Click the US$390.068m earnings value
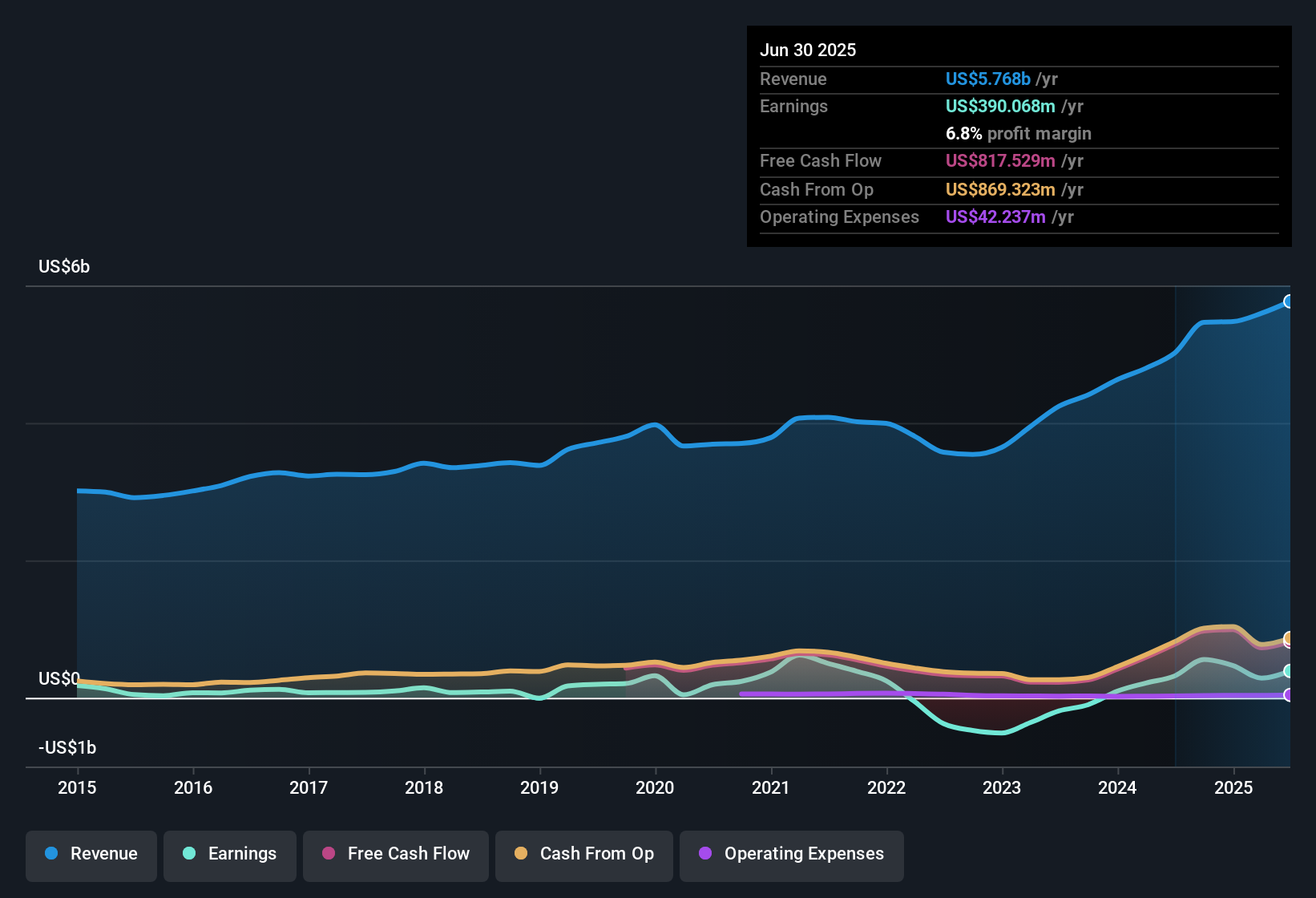The height and width of the screenshot is (898, 1316). pos(999,106)
